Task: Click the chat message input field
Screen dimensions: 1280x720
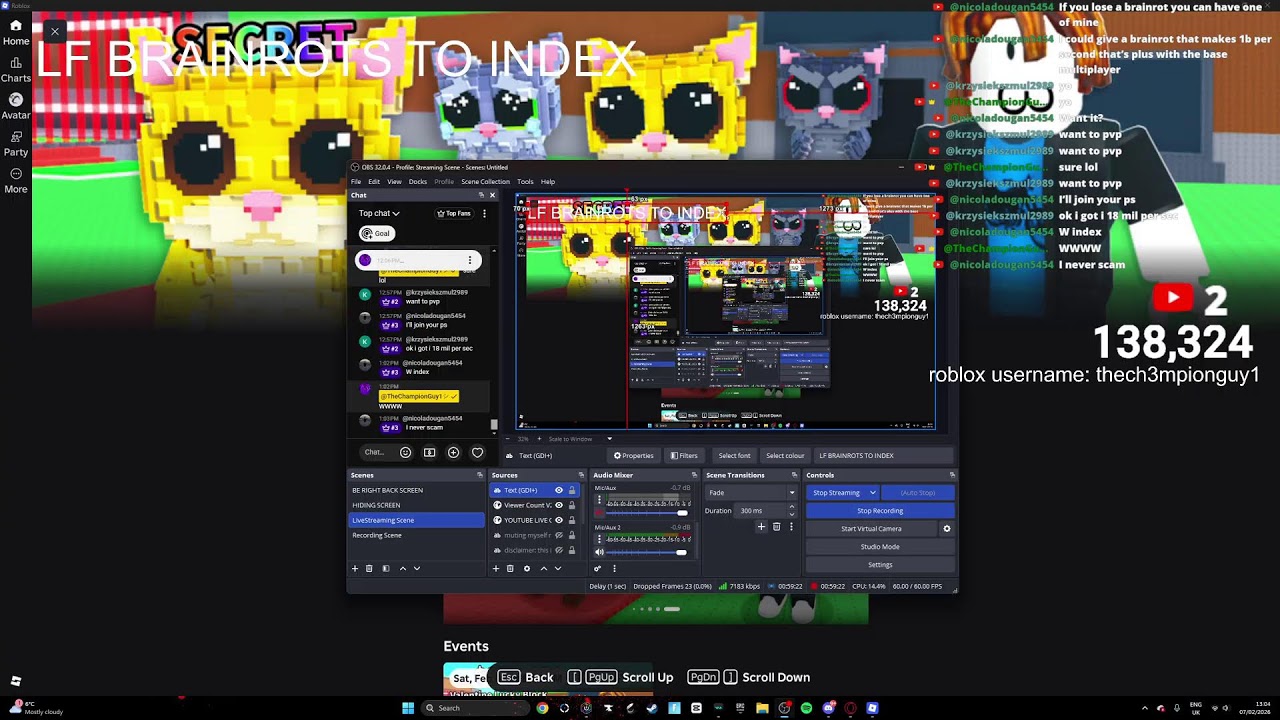Action: 373,452
